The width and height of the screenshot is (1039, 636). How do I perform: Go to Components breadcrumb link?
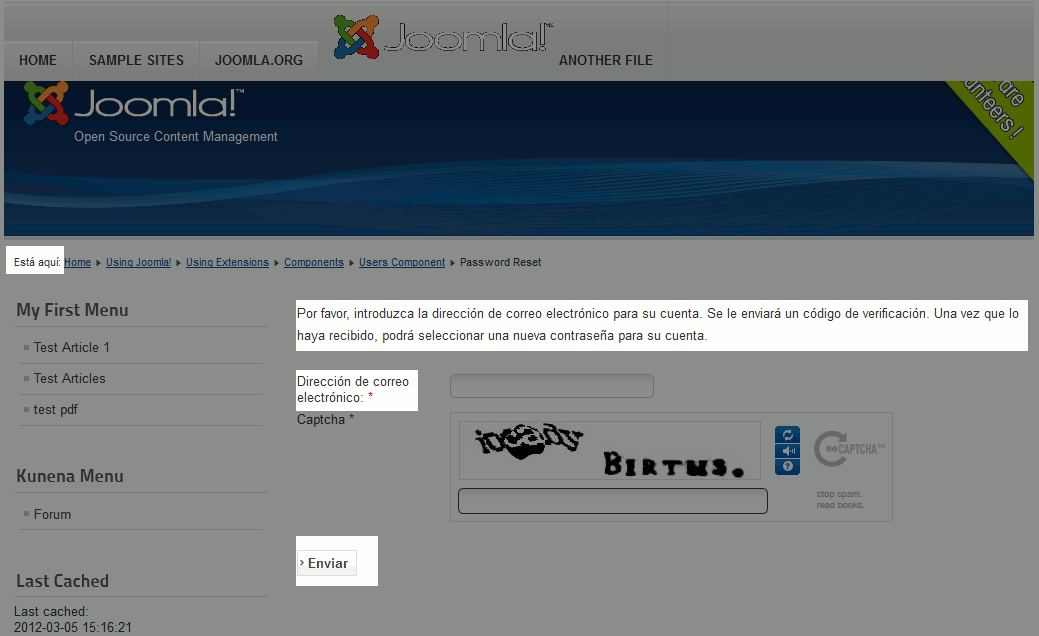point(314,262)
